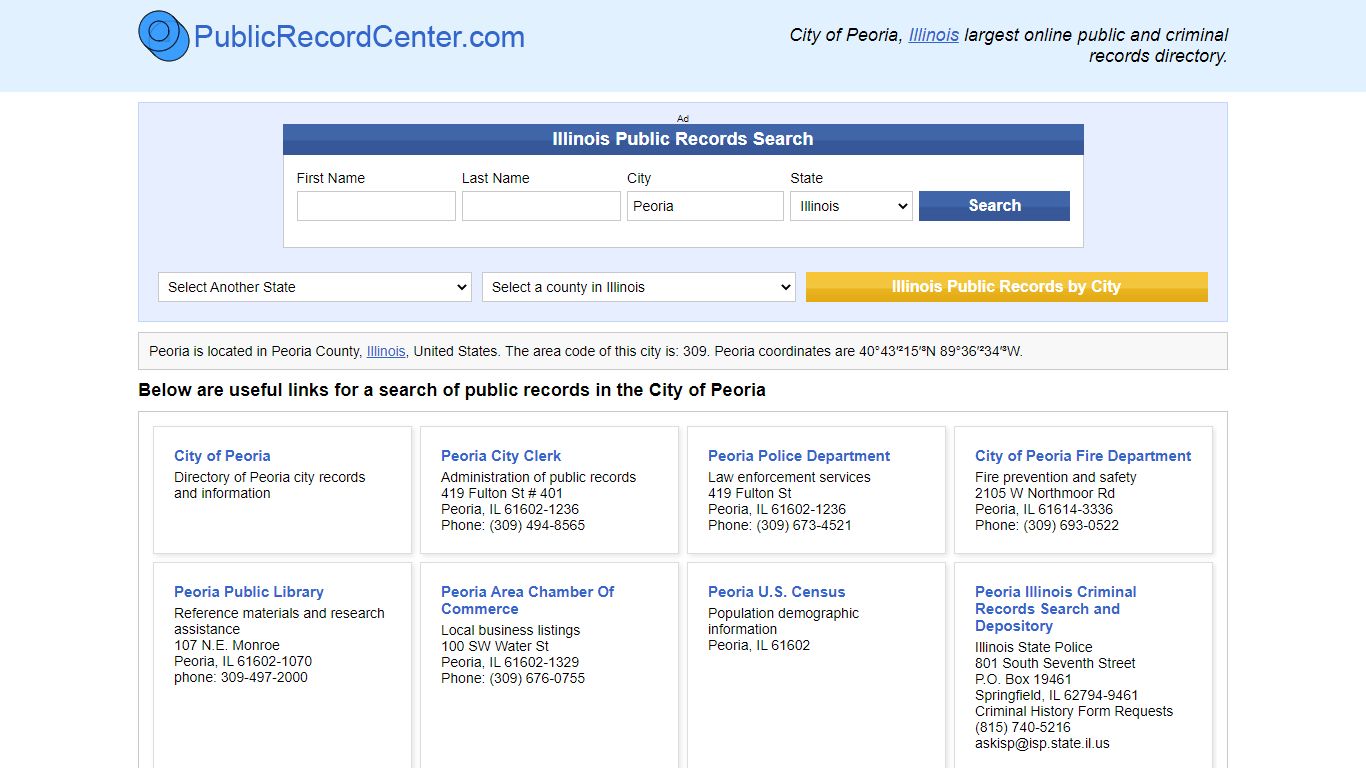
Task: Click the State label above dropdown
Action: [807, 178]
